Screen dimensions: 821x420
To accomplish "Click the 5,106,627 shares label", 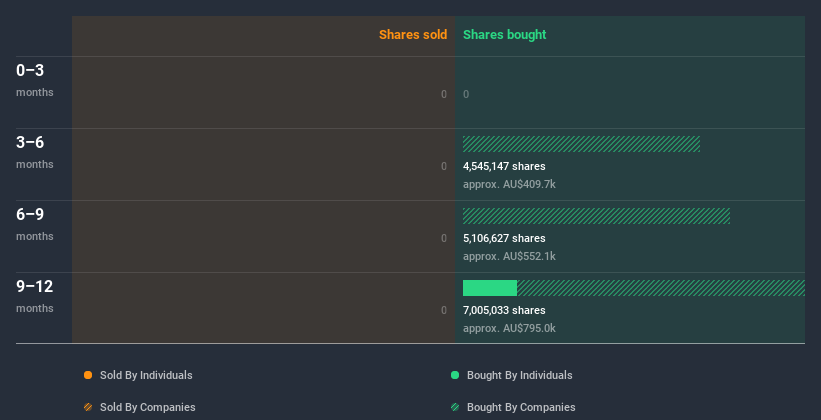I will click(x=504, y=238).
